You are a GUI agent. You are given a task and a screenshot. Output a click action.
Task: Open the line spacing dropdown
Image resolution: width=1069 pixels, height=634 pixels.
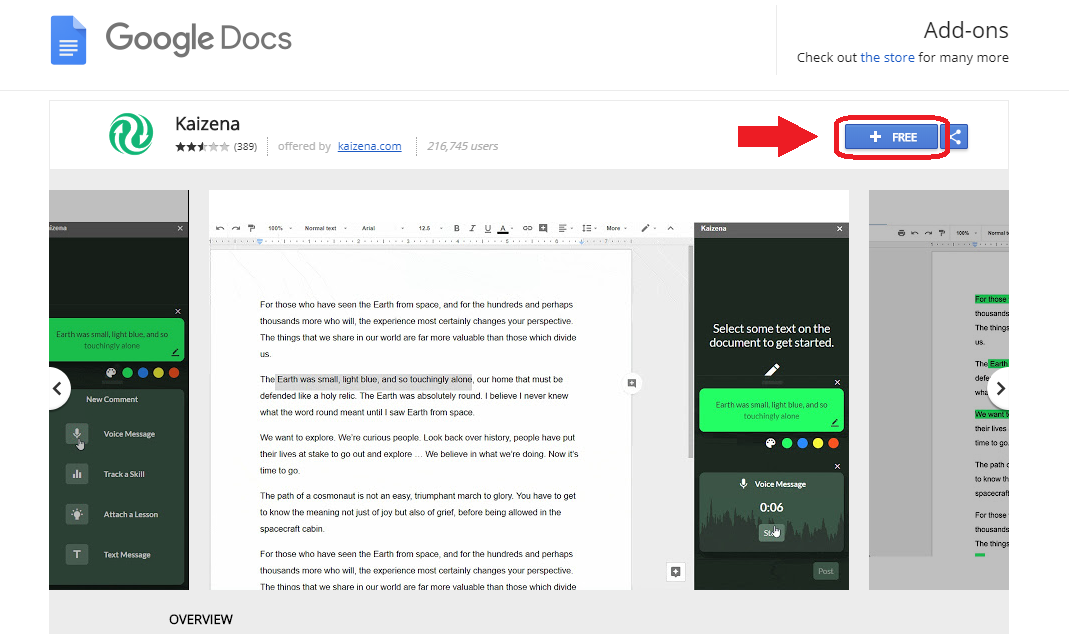click(589, 228)
